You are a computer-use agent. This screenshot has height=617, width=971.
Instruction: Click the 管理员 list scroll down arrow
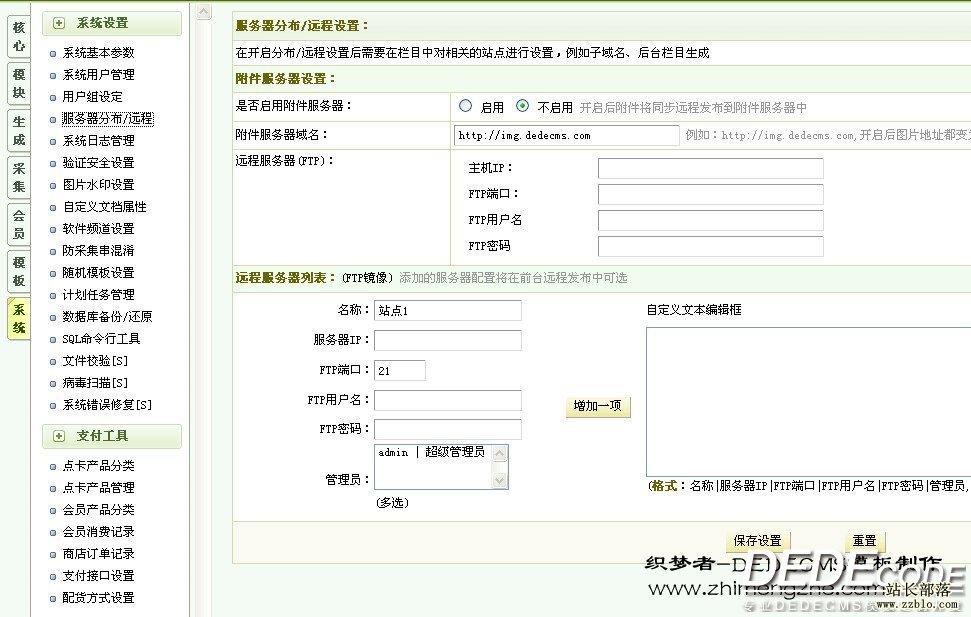pos(500,480)
